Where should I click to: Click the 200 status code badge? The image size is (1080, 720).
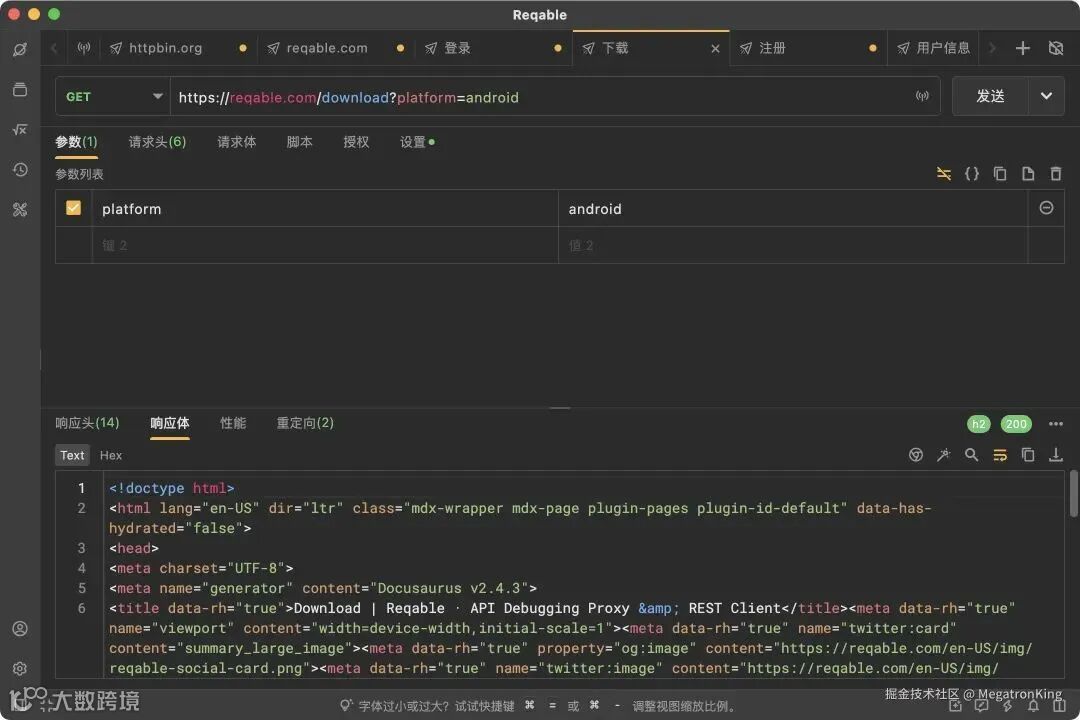1016,424
